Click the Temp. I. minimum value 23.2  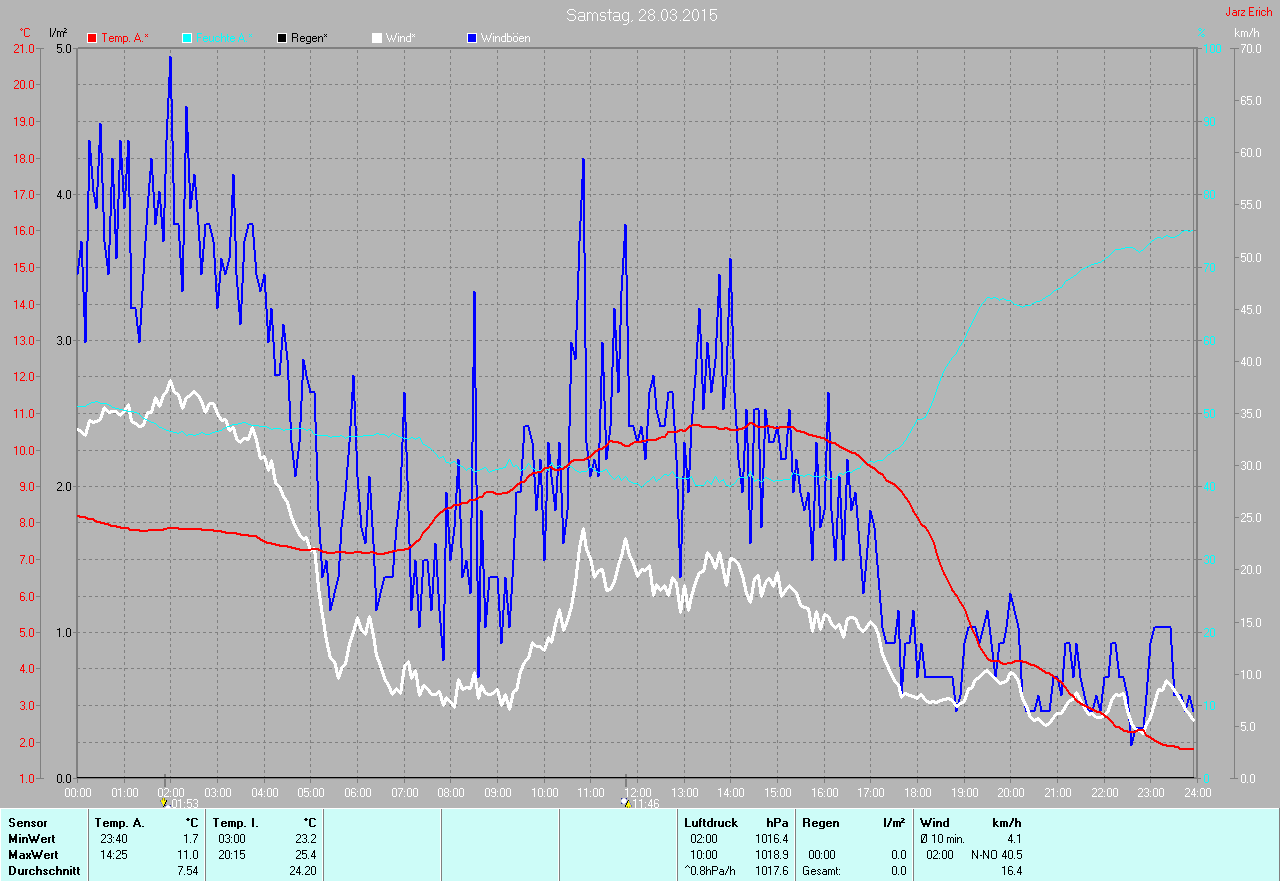pyautogui.click(x=305, y=838)
